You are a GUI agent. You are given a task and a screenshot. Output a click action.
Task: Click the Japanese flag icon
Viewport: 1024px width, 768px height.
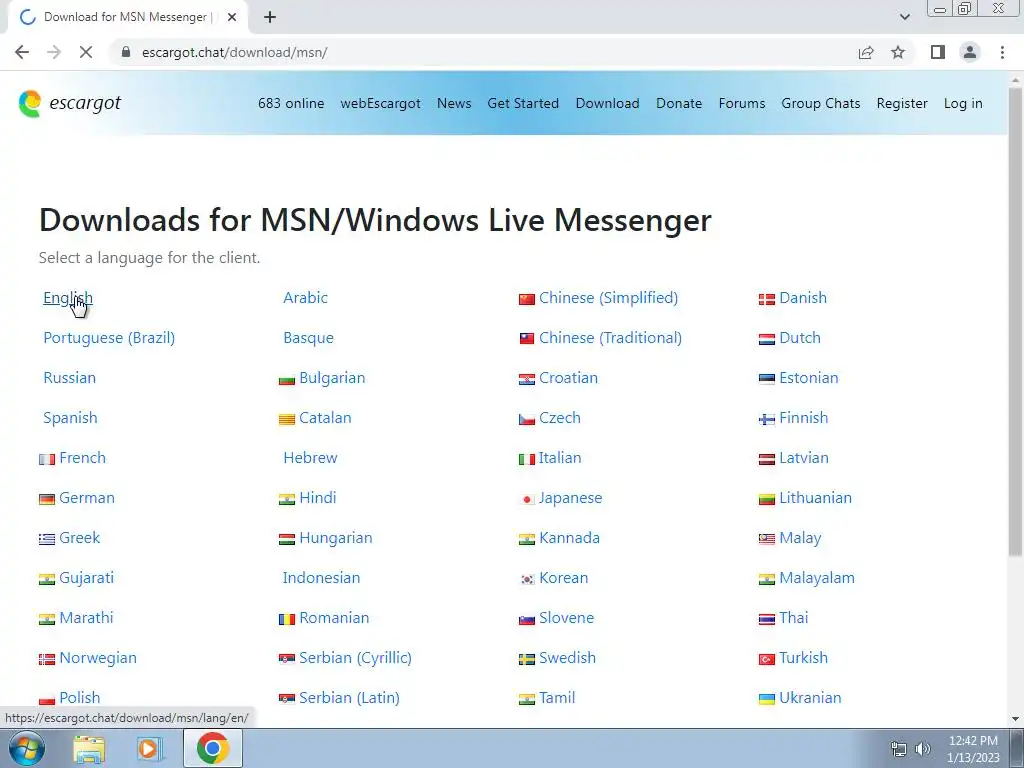pyautogui.click(x=527, y=500)
